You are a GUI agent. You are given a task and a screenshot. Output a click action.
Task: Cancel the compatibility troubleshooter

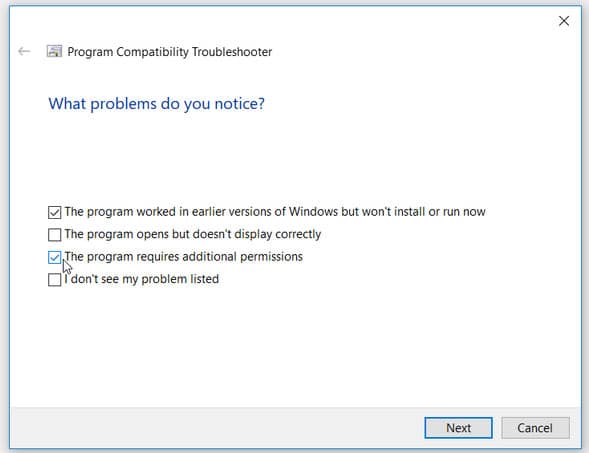click(535, 428)
